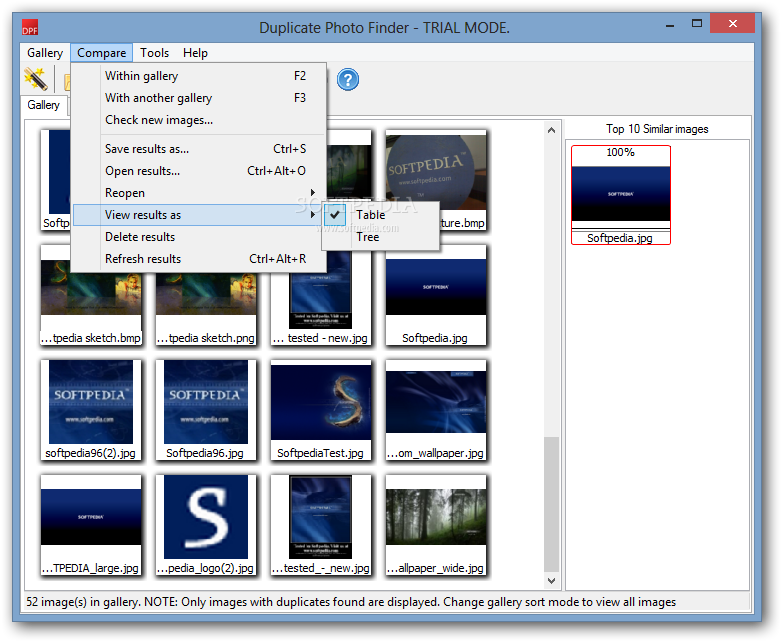This screenshot has width=782, height=642.
Task: Click the gallery scrollbar down arrow
Action: pos(551,581)
